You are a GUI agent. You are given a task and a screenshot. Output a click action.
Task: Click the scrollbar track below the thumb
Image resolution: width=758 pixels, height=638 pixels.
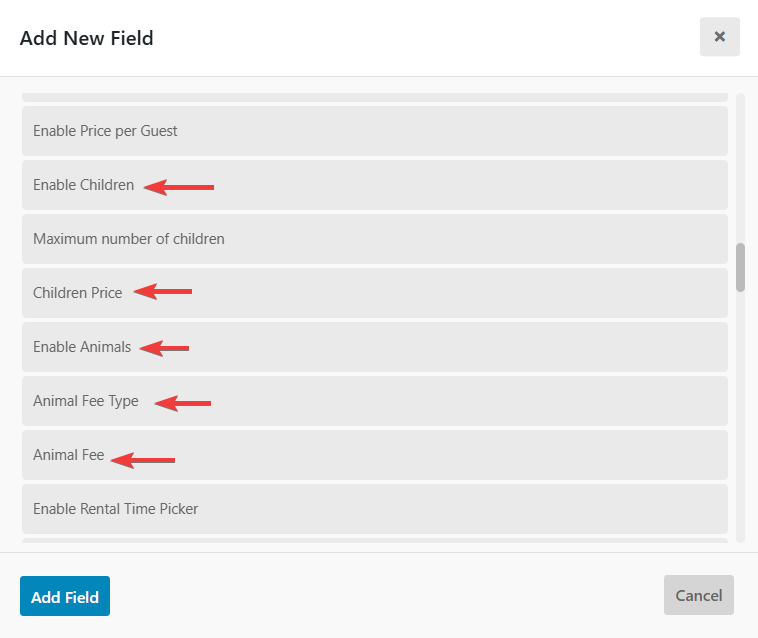coord(740,420)
